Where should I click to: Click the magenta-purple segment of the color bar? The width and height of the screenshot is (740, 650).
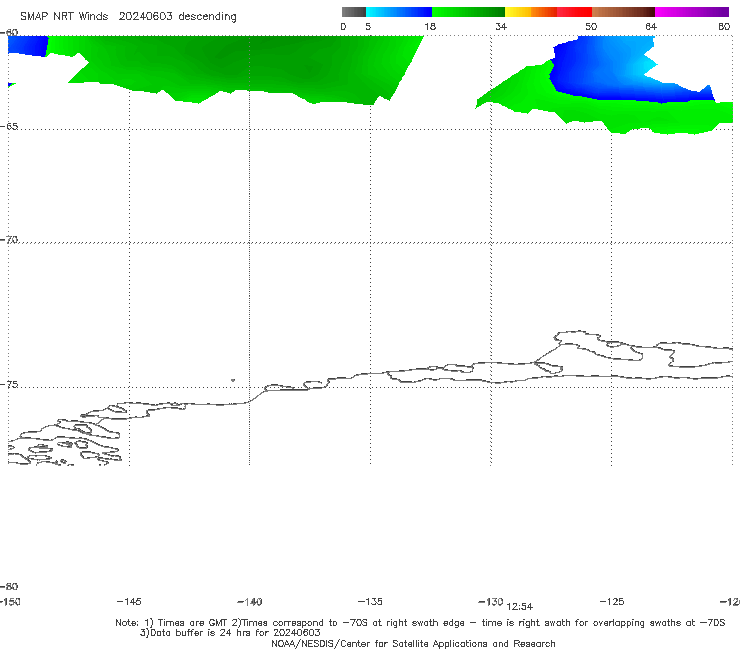(x=692, y=12)
